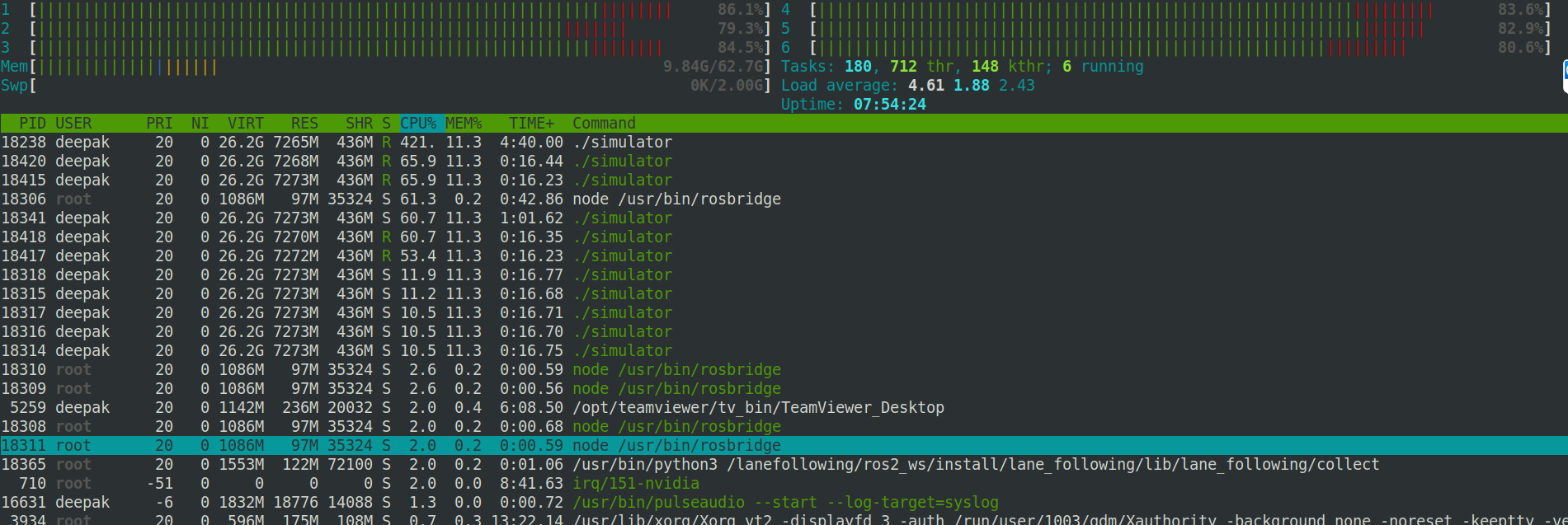
Task: Select the irq/151-nvidia process row
Action: (784, 484)
